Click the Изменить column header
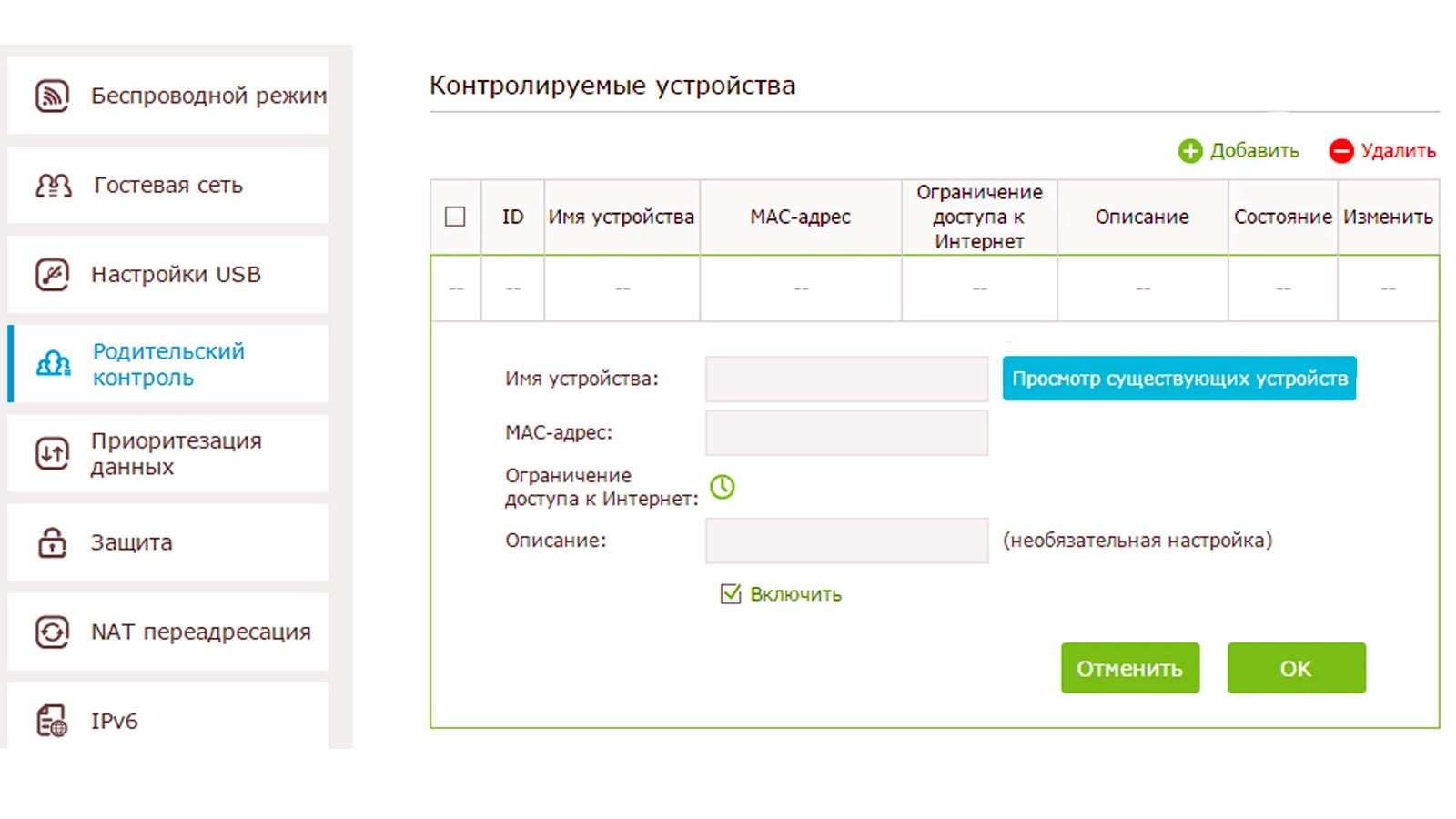Image resolution: width=1456 pixels, height=819 pixels. tap(1388, 217)
